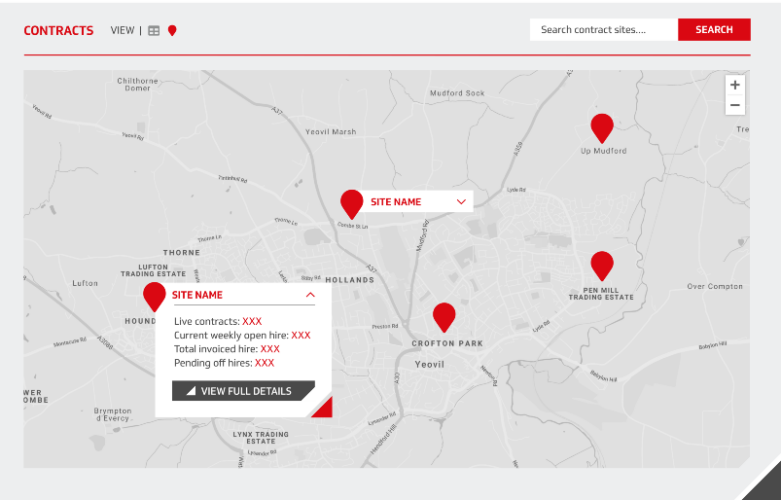Select the CONTRACTS heading tab

coord(58,31)
